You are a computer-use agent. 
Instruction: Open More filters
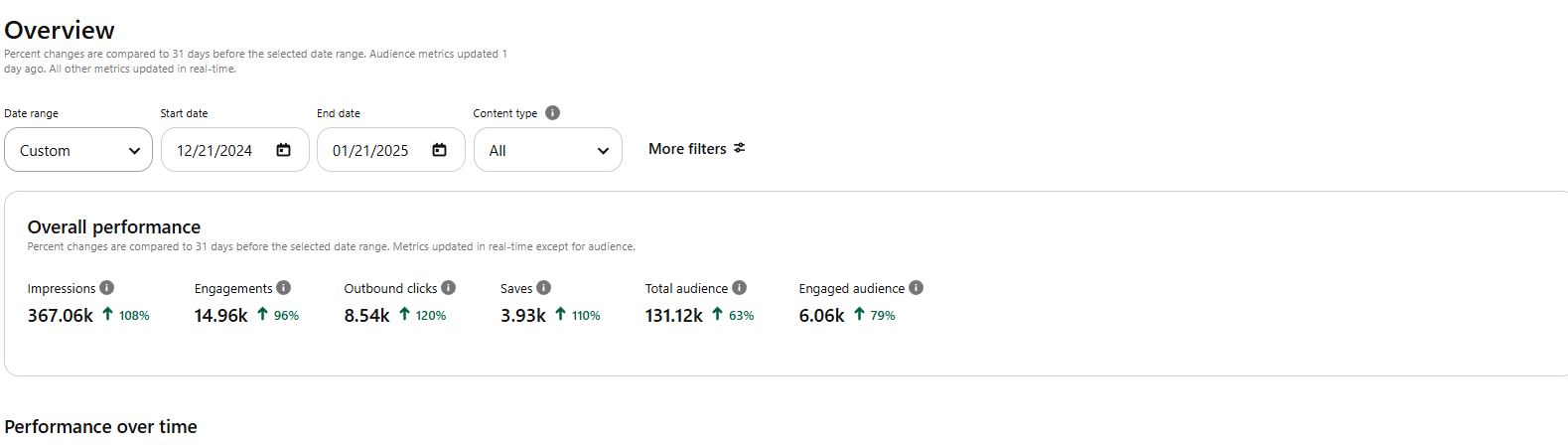tap(696, 149)
